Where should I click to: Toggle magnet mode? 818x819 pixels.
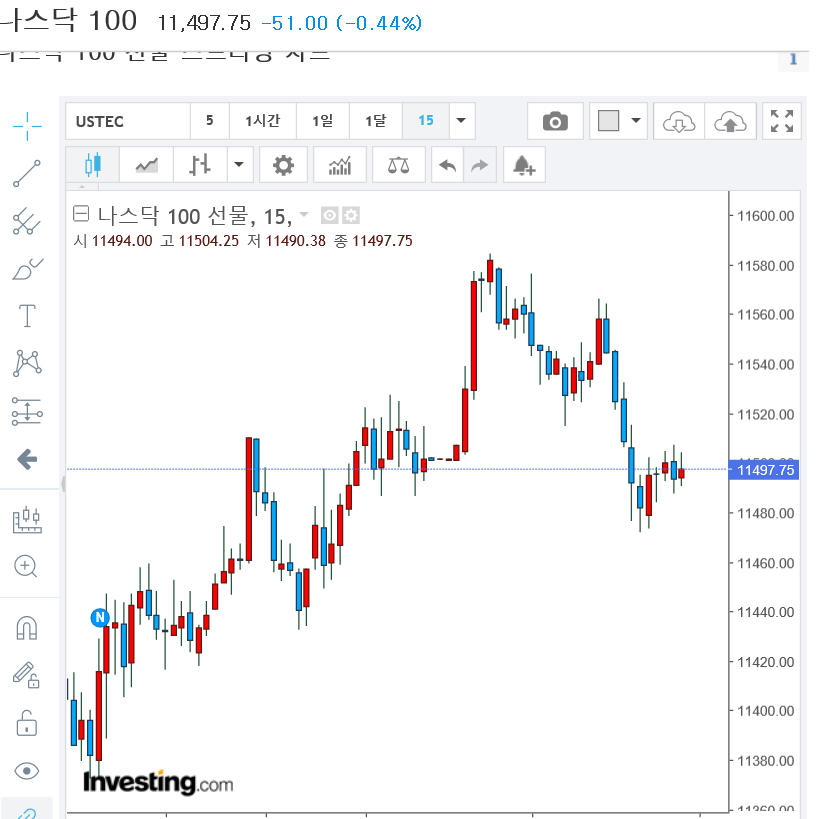(27, 628)
